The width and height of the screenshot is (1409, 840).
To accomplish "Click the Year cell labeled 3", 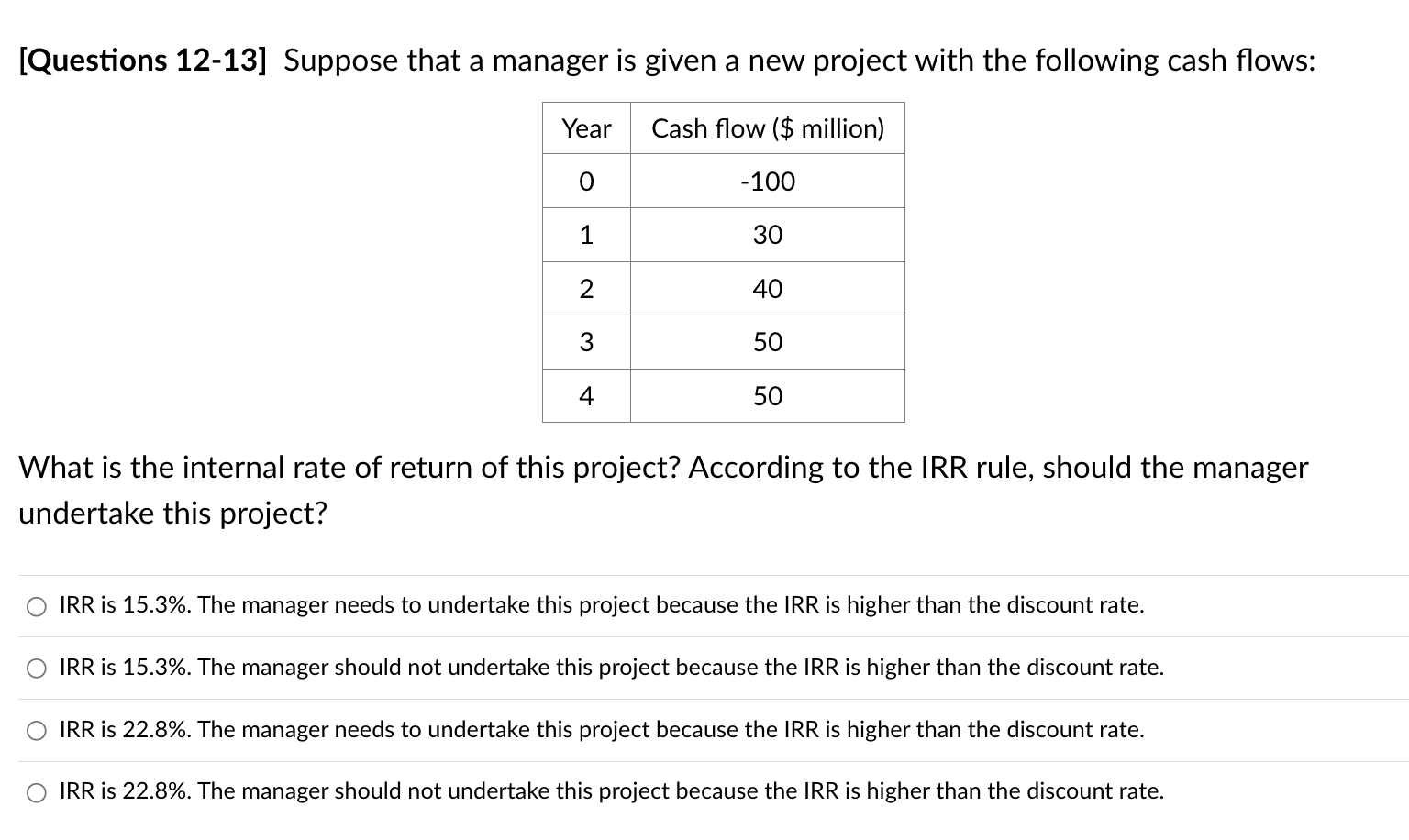I will pos(585,342).
